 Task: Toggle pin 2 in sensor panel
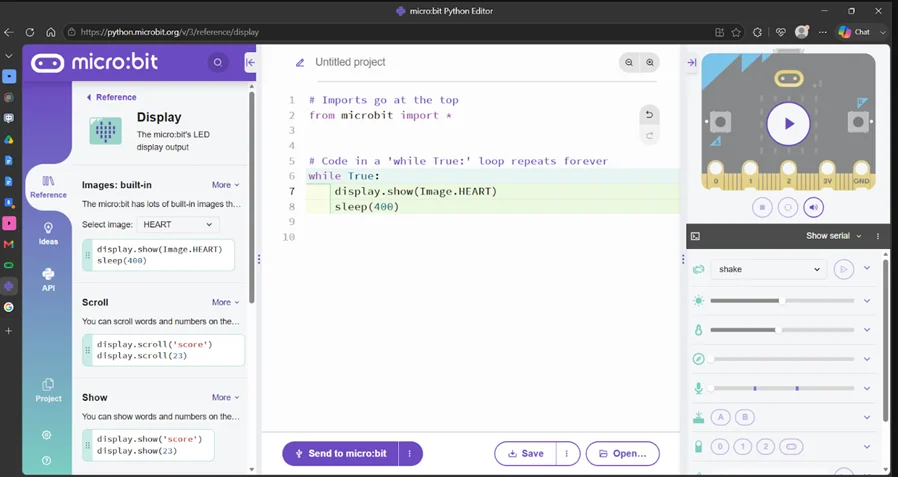click(x=766, y=447)
